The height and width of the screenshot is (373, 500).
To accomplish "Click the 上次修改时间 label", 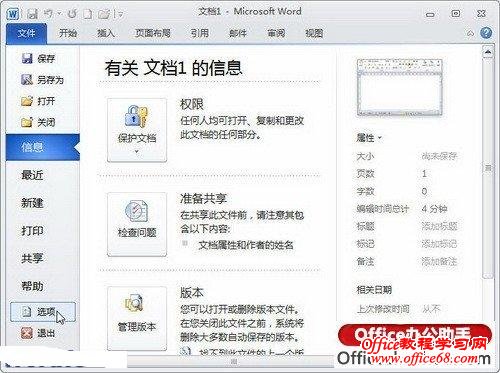I will coord(383,309).
